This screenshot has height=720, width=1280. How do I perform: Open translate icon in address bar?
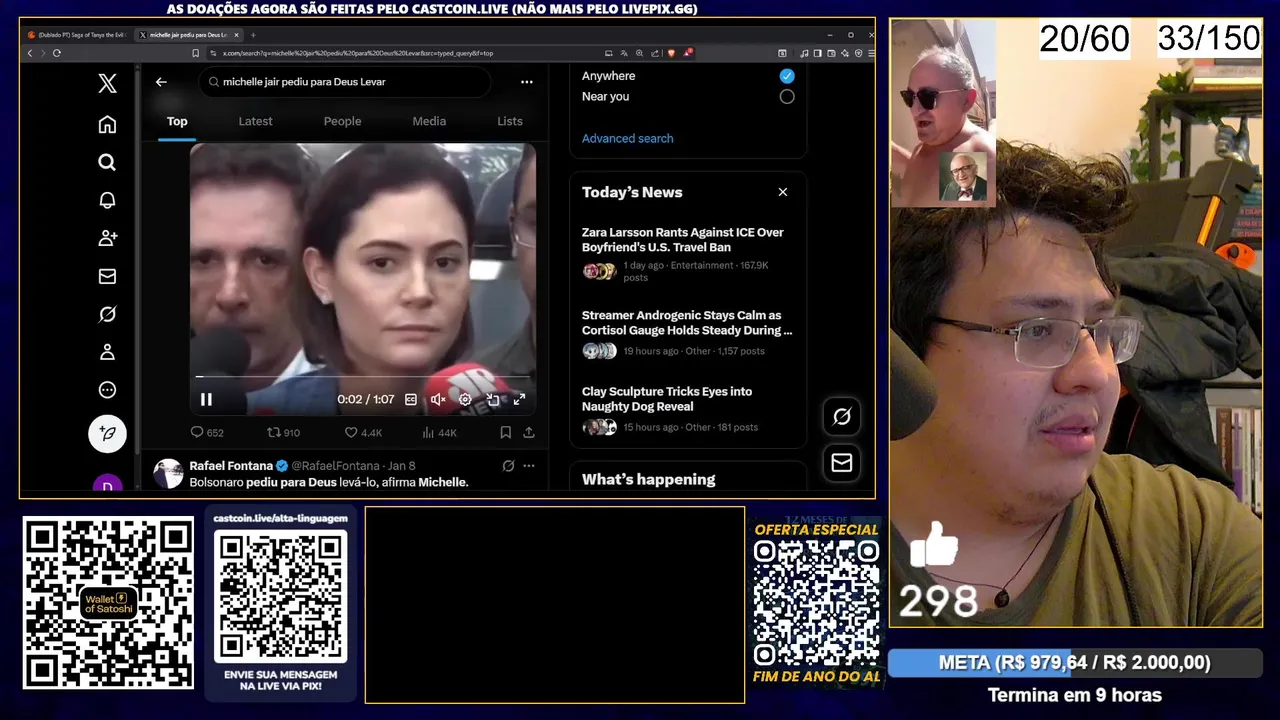click(624, 53)
